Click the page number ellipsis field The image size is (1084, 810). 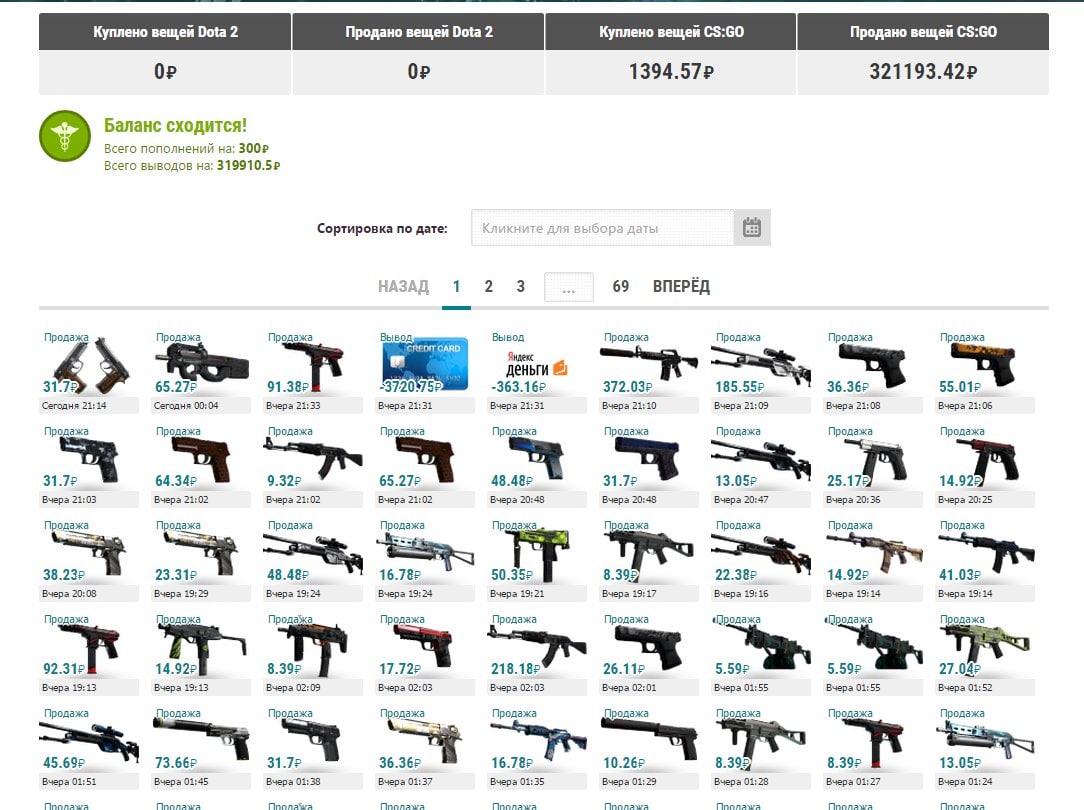point(568,287)
